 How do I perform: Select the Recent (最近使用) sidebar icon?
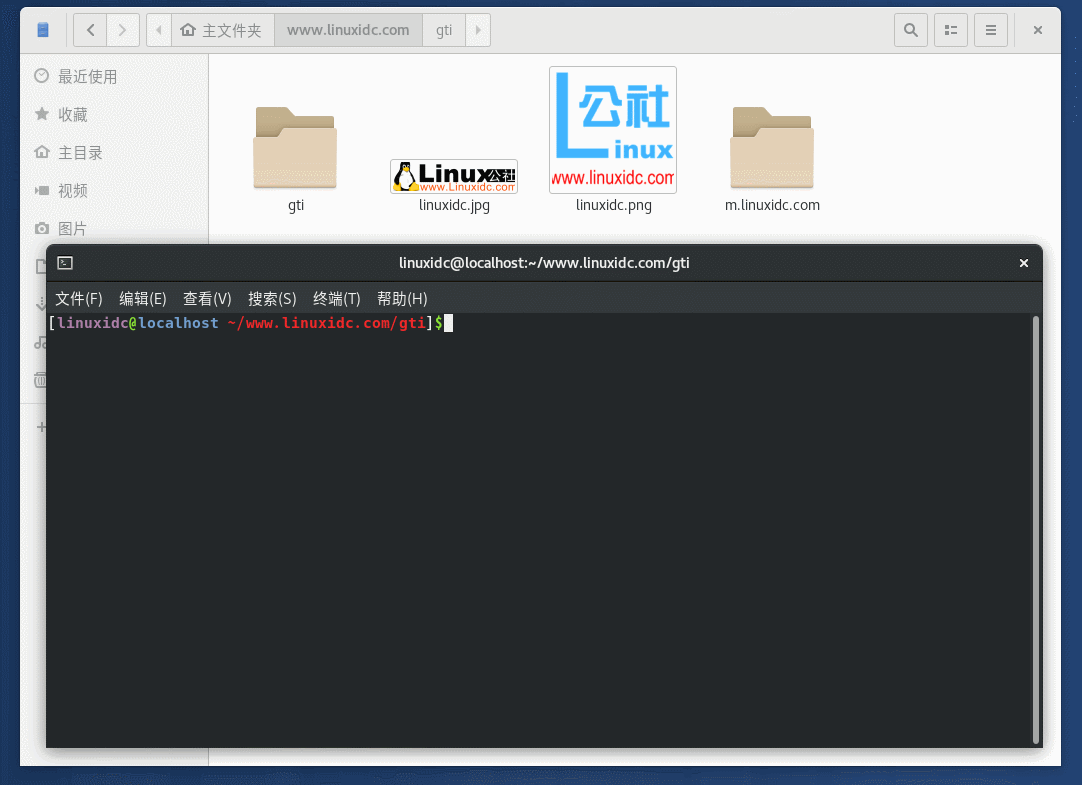pos(41,75)
